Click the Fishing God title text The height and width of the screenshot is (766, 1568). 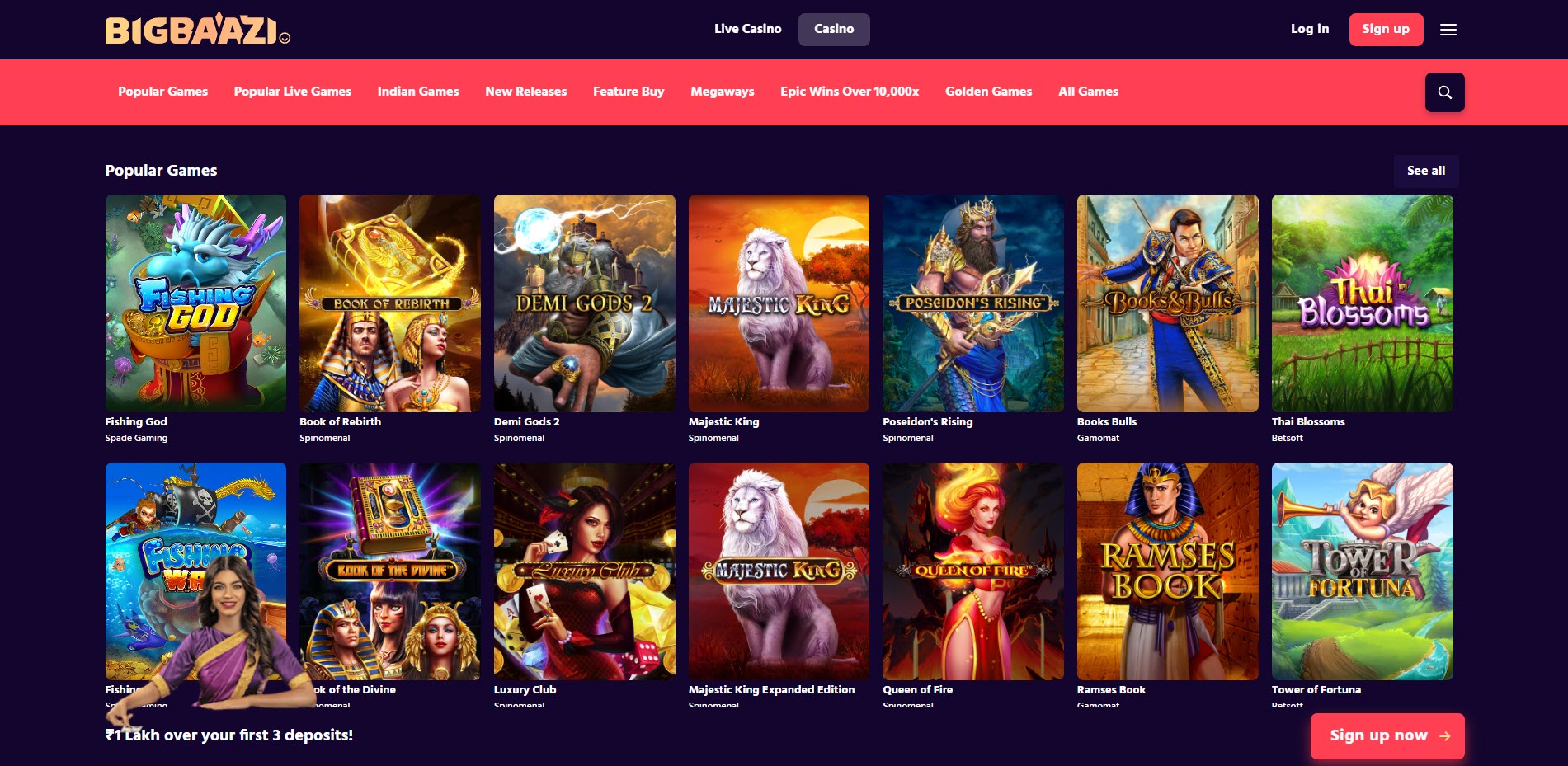136,421
